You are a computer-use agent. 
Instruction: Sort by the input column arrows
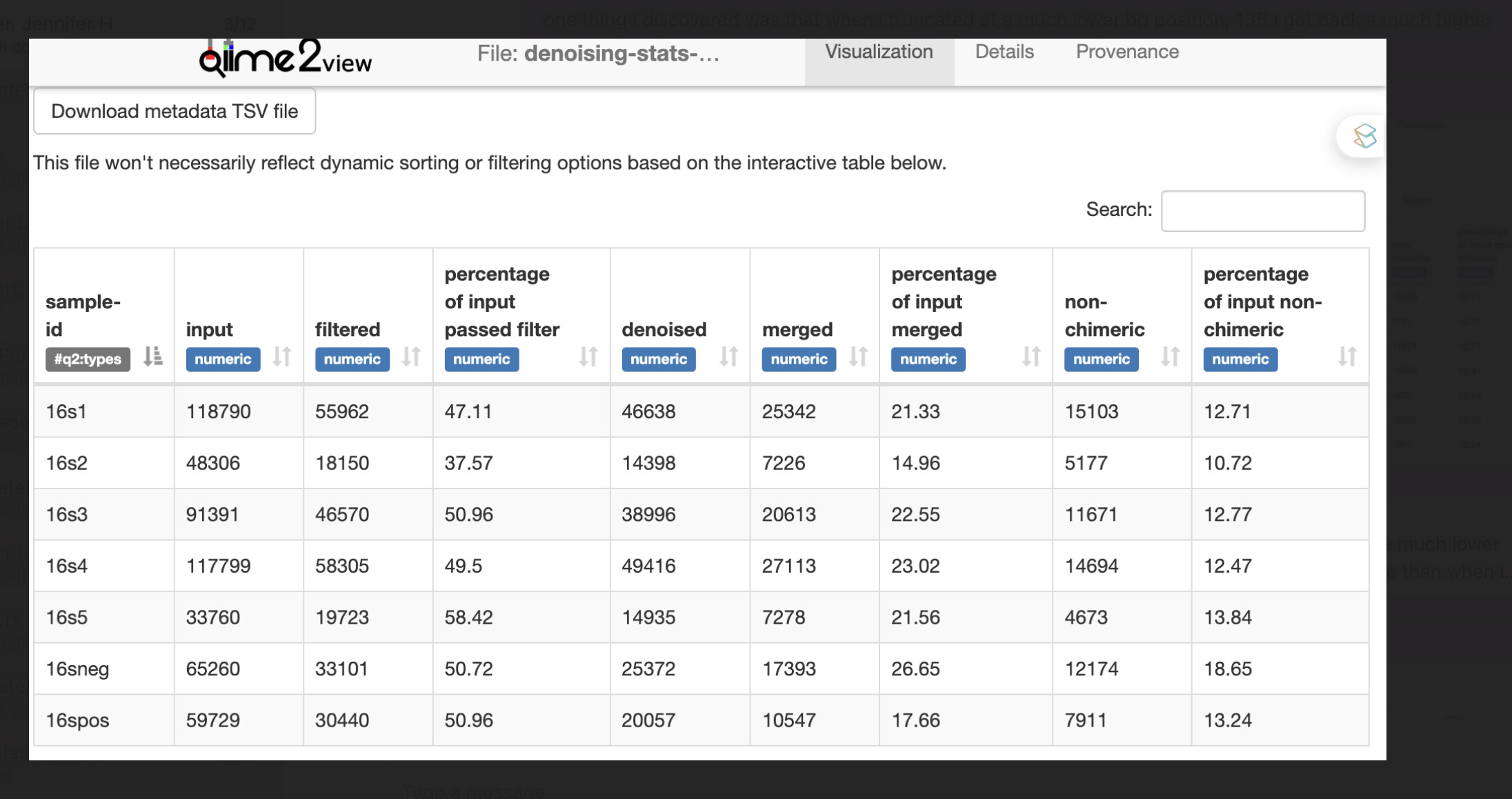pos(281,357)
